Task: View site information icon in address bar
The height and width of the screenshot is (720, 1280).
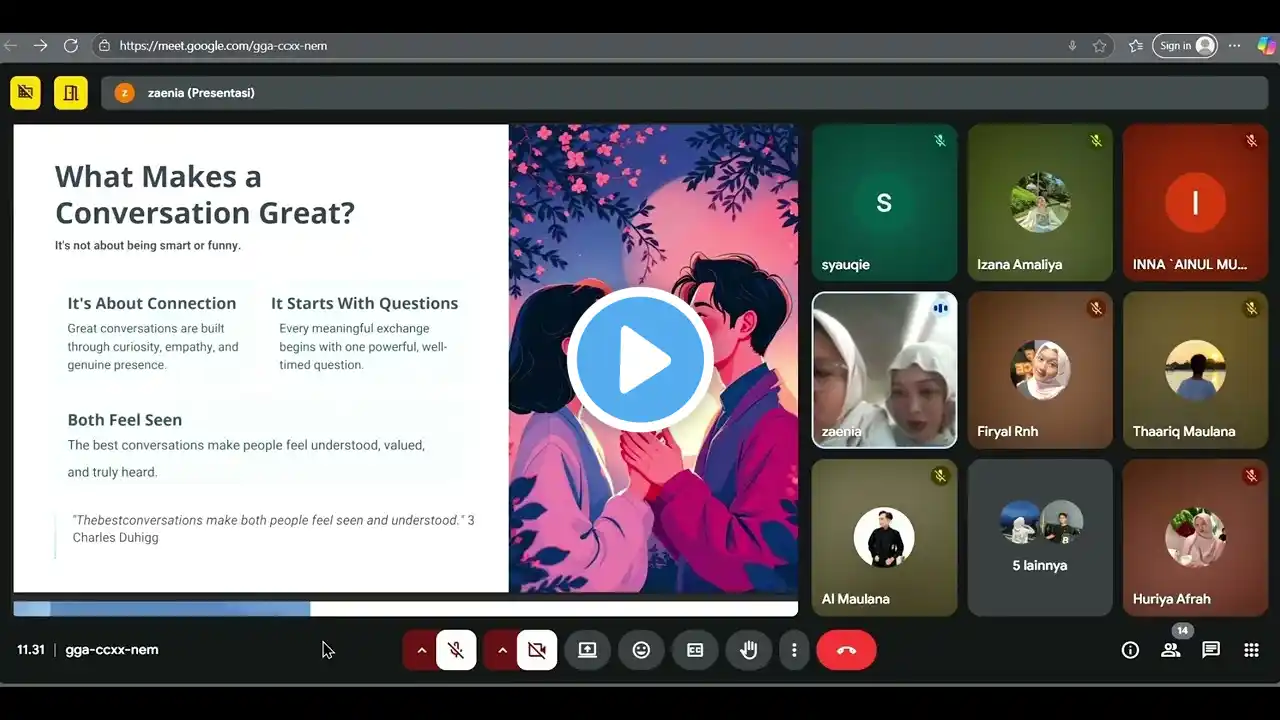Action: coord(104,46)
